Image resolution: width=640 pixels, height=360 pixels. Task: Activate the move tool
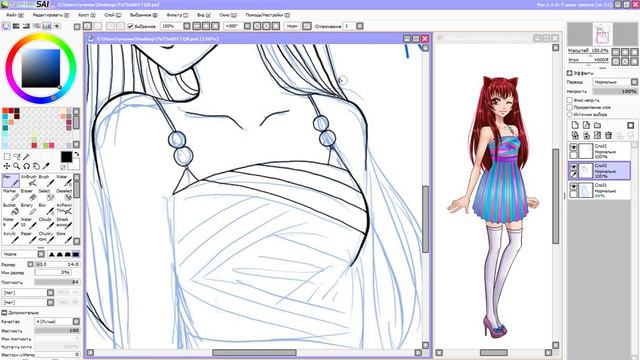coord(7,166)
